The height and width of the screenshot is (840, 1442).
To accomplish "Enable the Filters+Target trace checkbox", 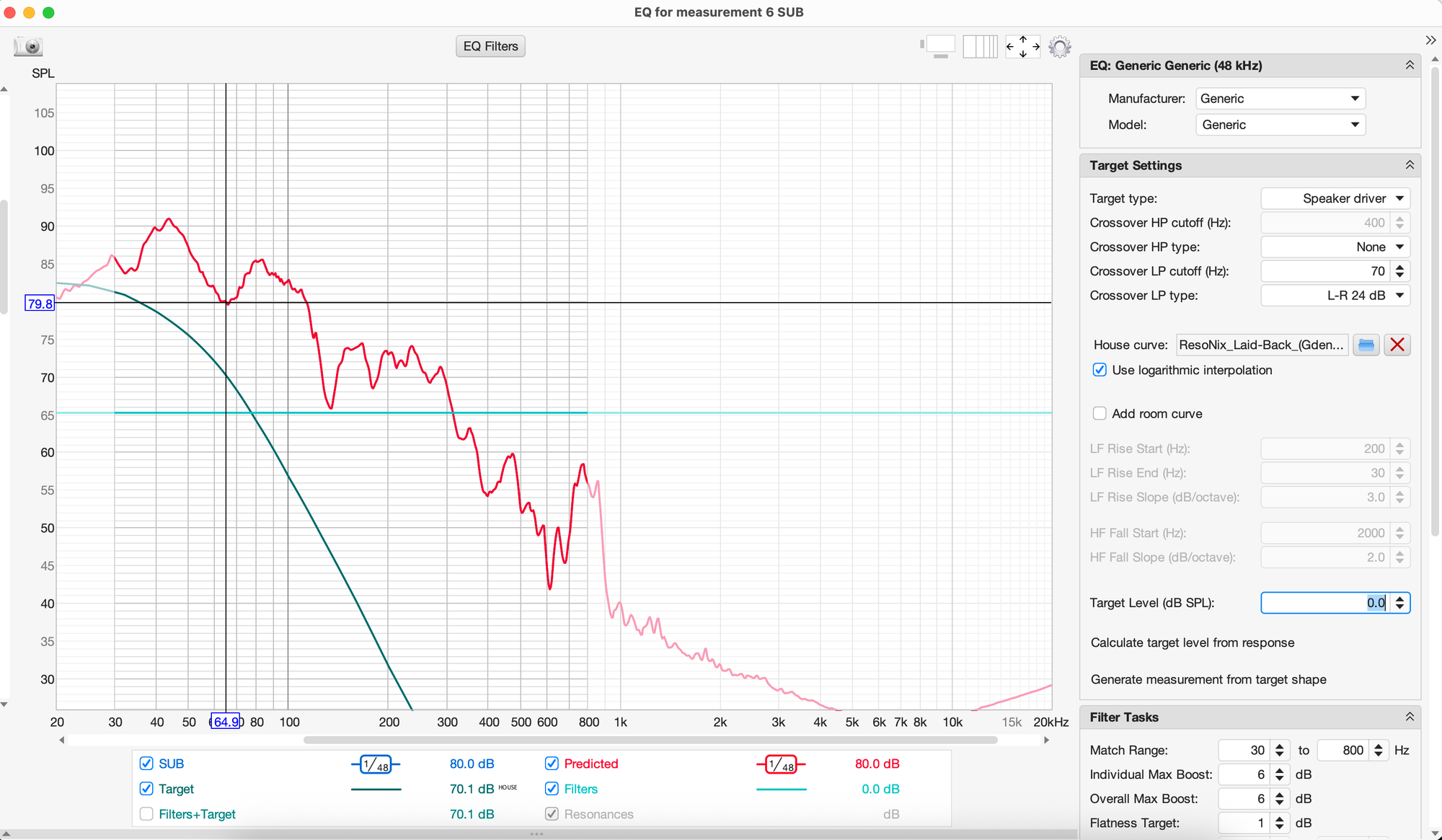I will (146, 814).
